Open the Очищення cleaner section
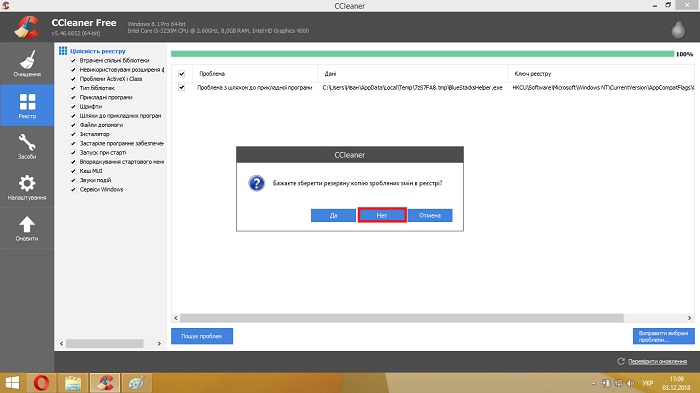This screenshot has width=700, height=393. click(27, 63)
